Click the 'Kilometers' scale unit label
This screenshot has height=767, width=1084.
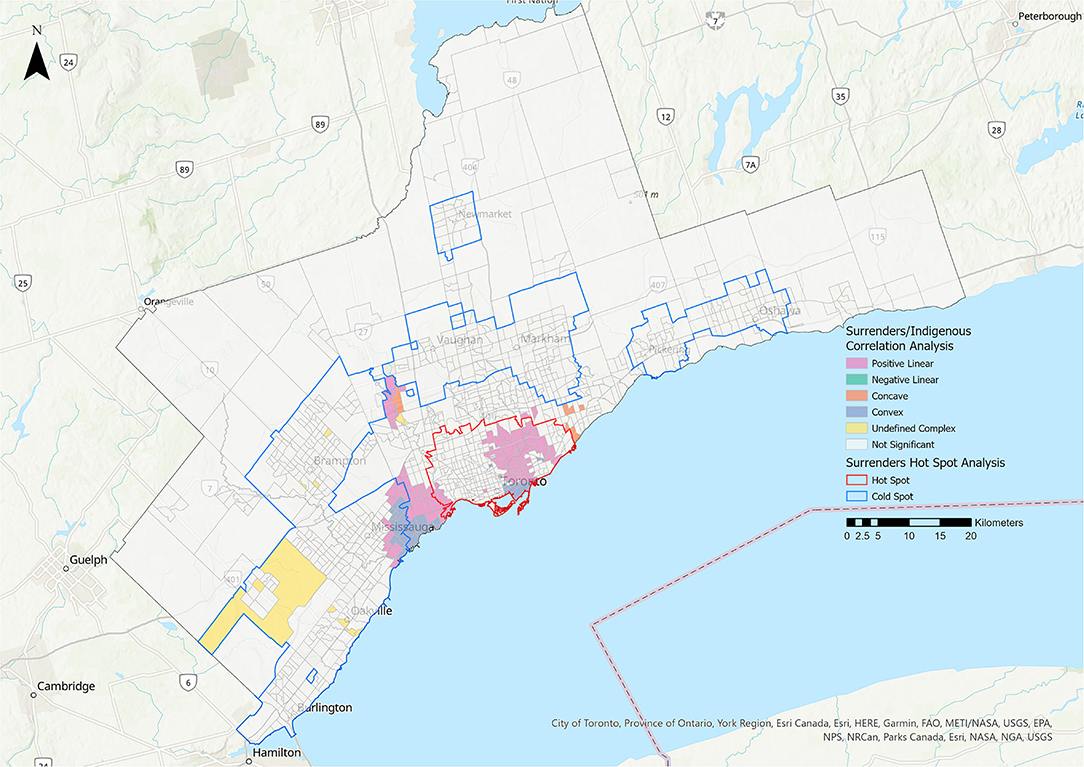click(x=998, y=523)
